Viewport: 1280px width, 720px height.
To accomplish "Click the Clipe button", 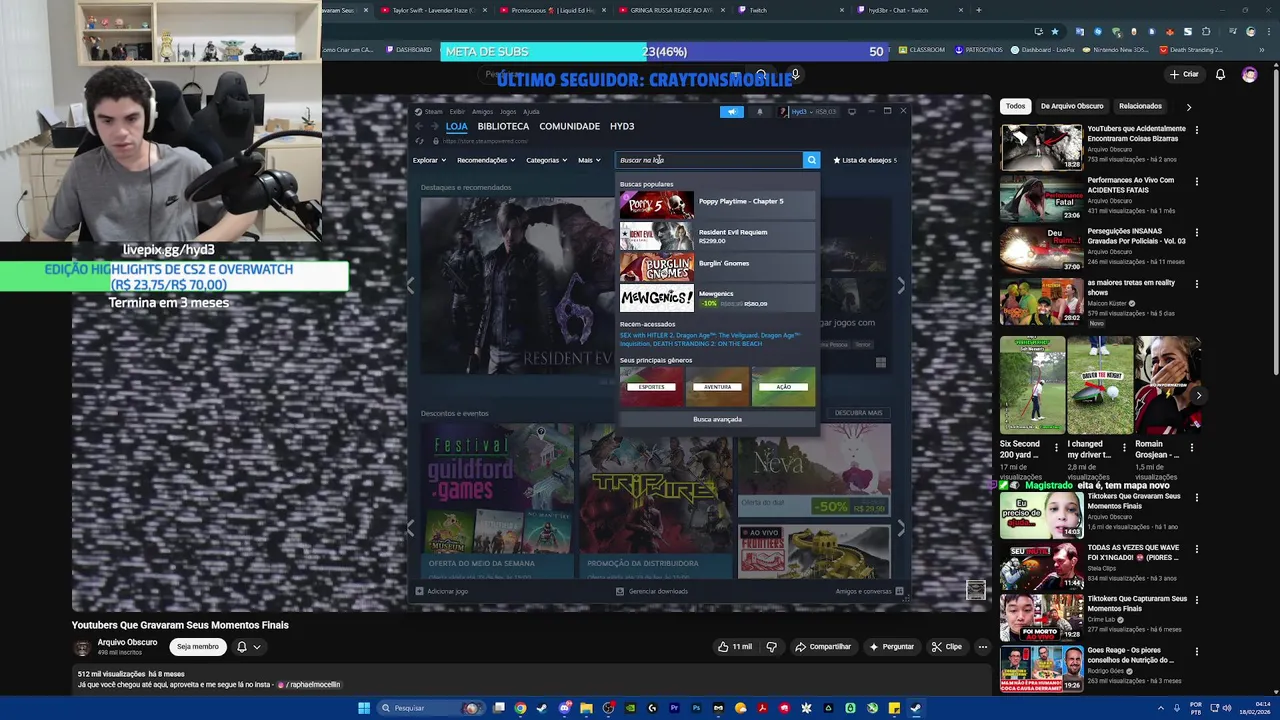I will (946, 647).
